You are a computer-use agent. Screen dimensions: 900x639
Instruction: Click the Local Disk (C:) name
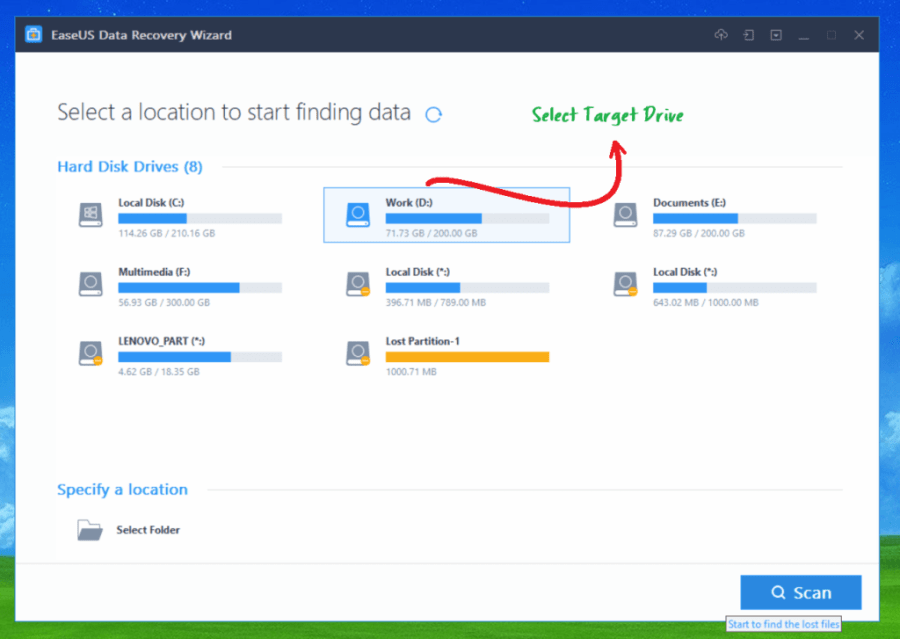click(x=151, y=203)
